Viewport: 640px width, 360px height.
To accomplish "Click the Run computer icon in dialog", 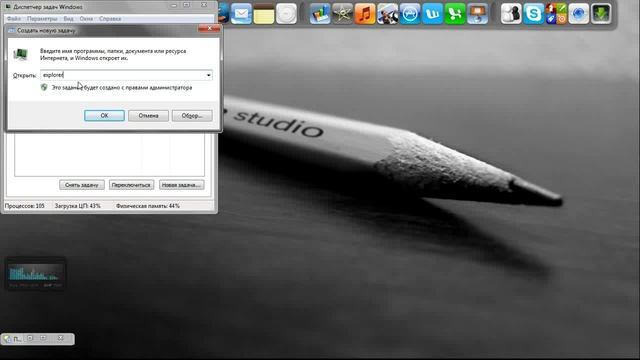I will [x=20, y=54].
